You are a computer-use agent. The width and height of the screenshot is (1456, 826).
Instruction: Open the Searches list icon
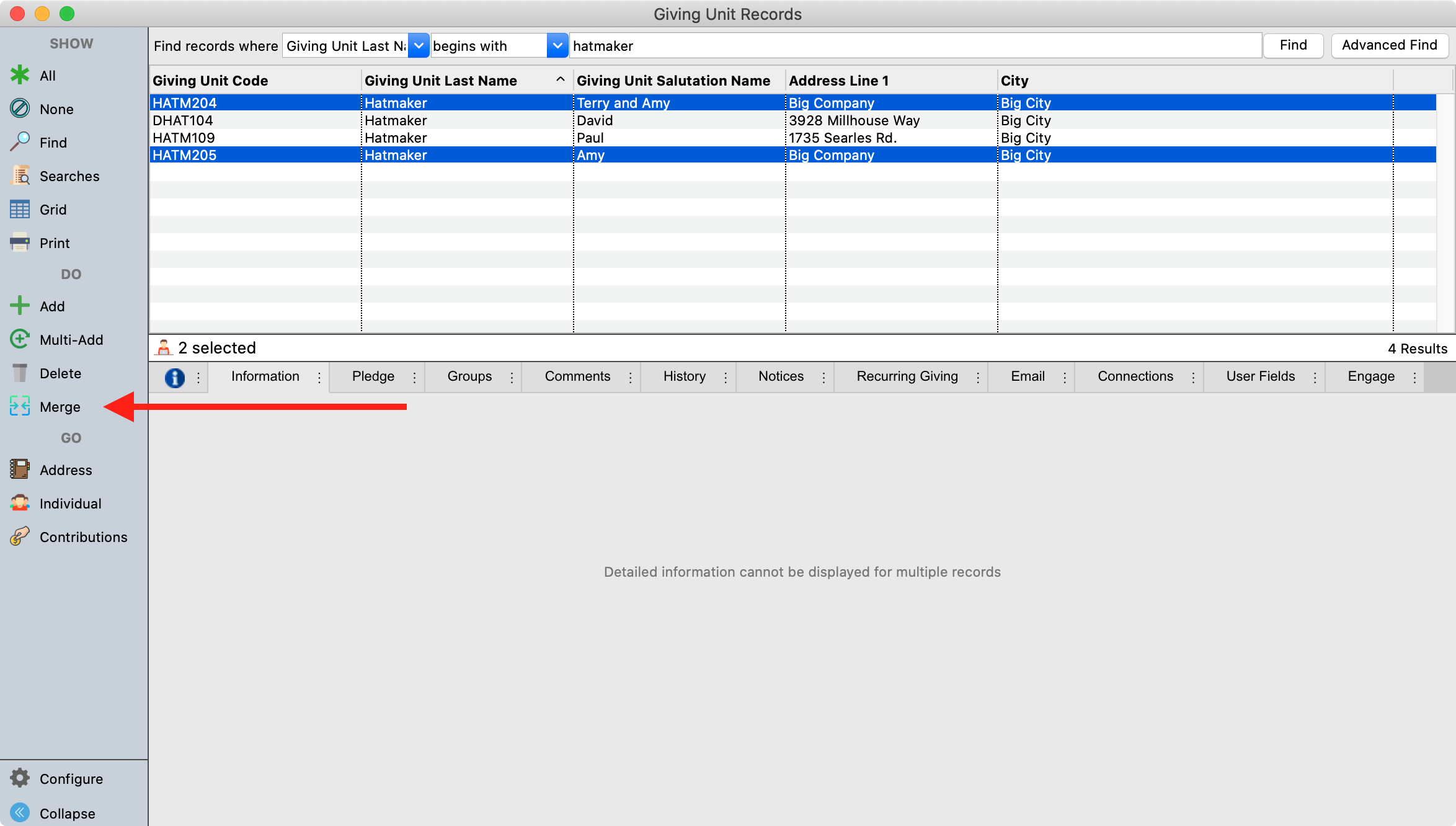pos(20,176)
